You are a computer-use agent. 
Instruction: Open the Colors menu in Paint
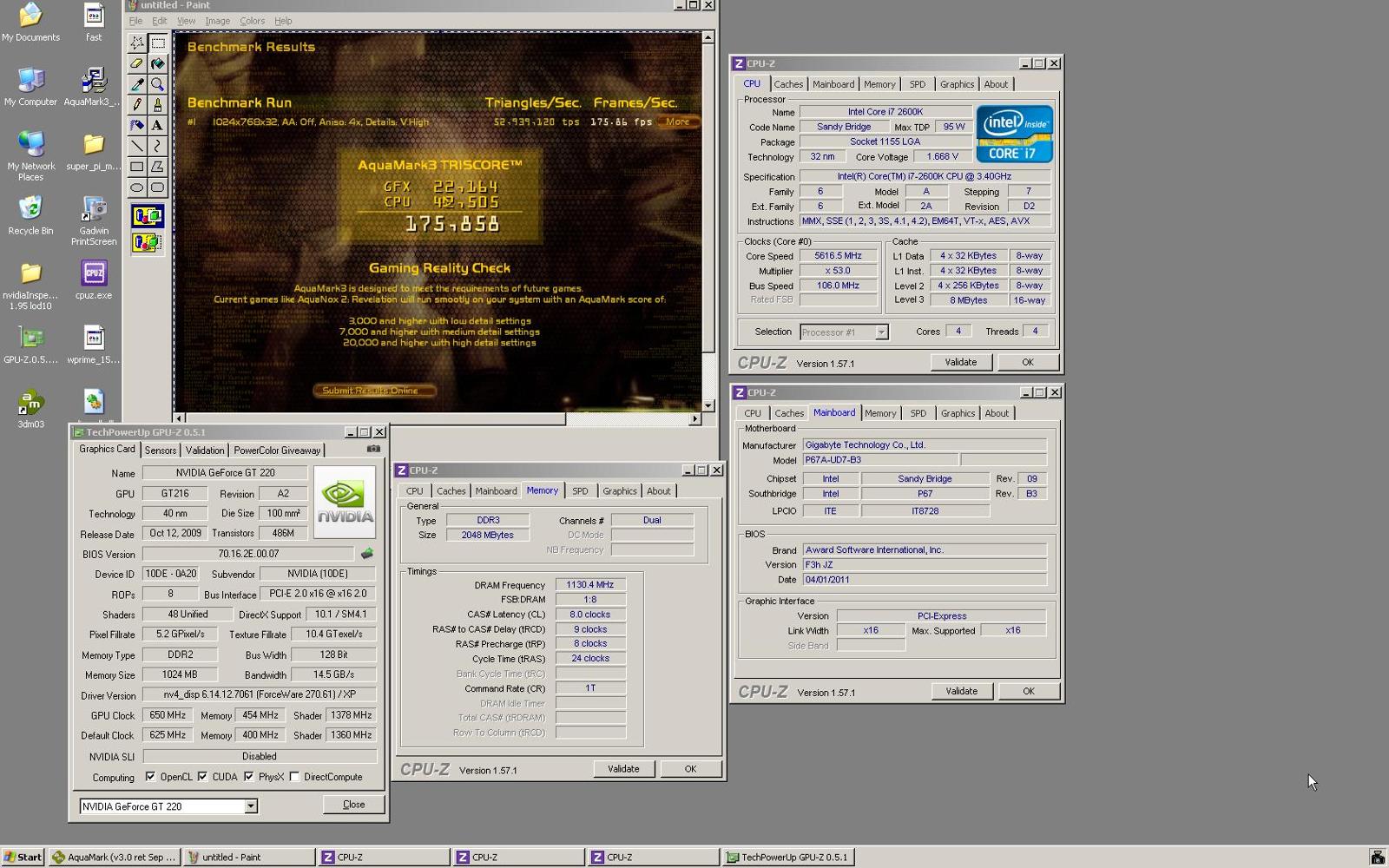coord(252,21)
